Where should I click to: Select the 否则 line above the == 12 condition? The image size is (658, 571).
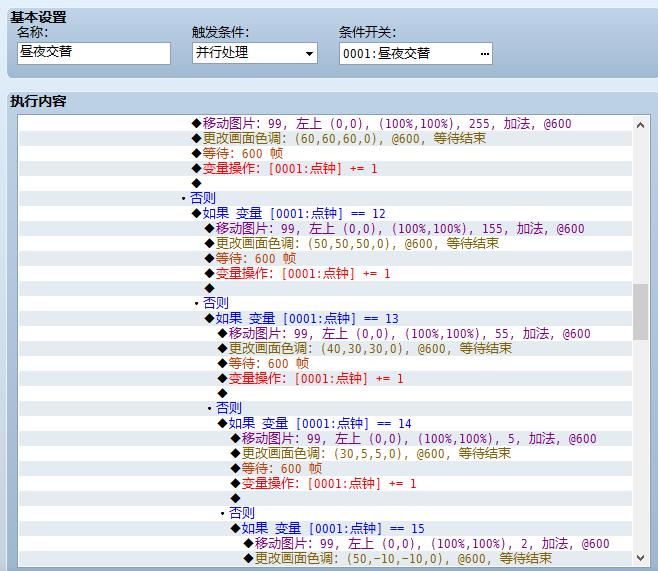[326, 198]
